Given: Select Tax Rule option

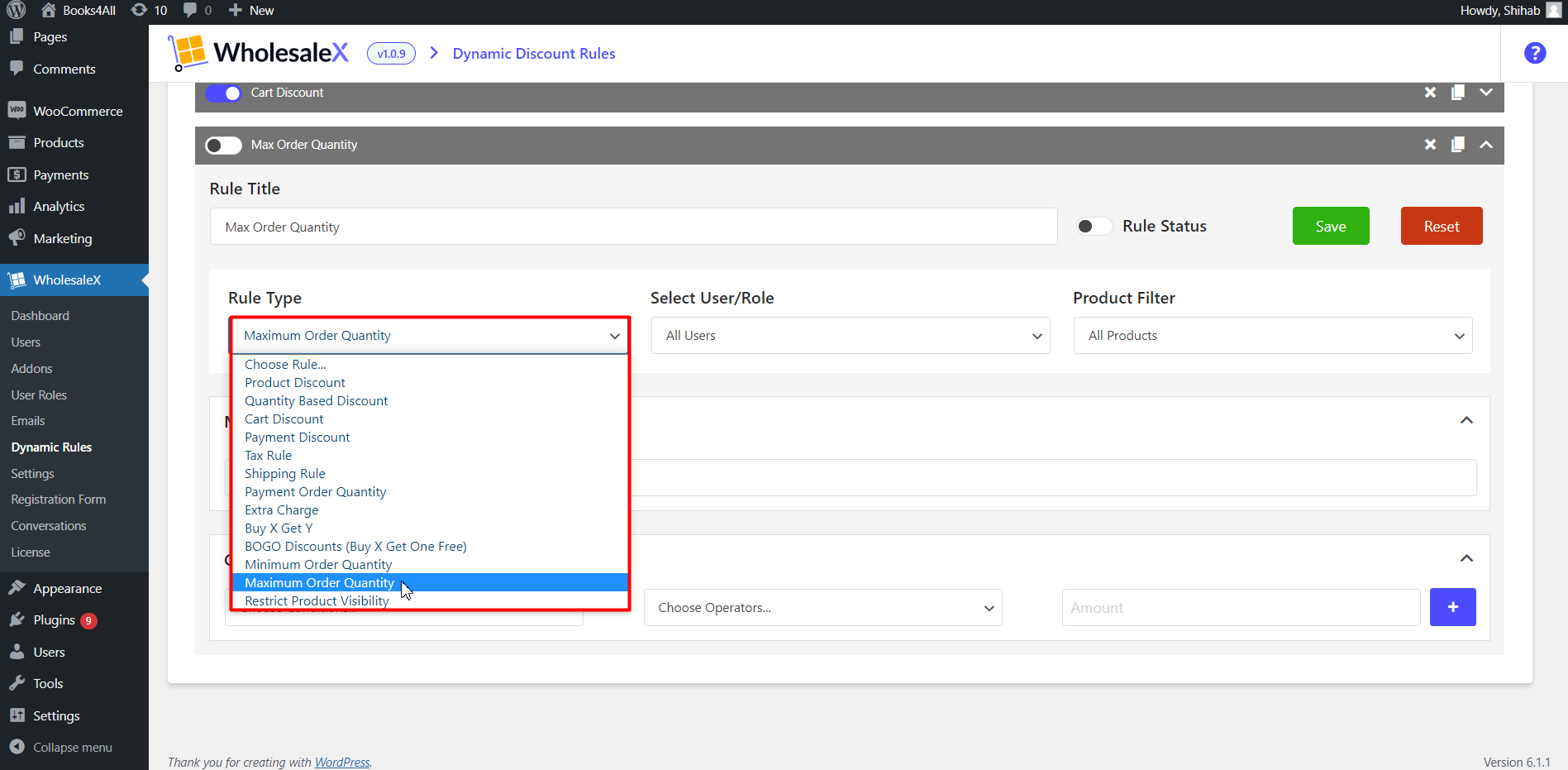Looking at the screenshot, I should coord(430,456).
